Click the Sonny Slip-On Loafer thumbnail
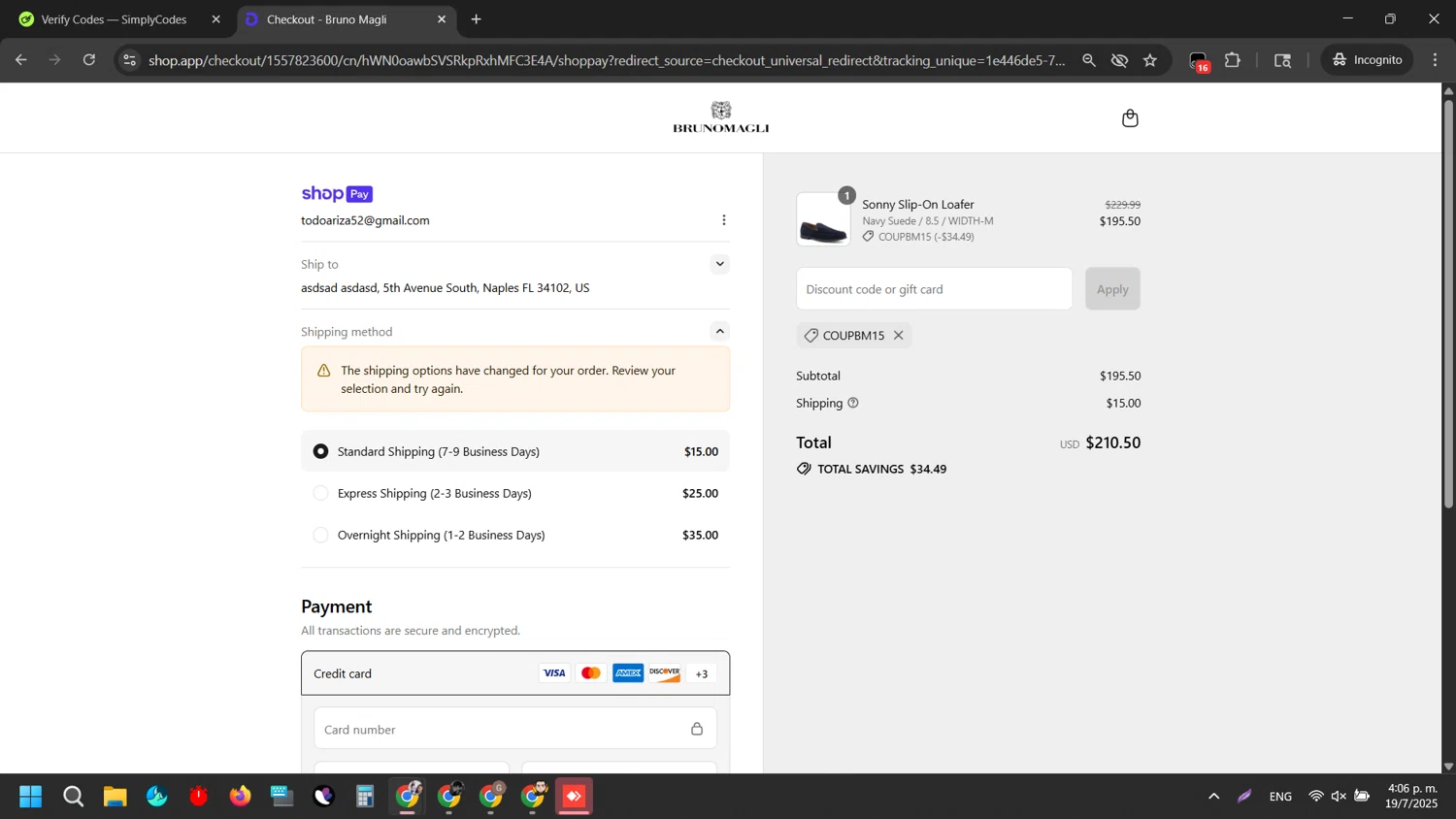1456x819 pixels. point(823,219)
